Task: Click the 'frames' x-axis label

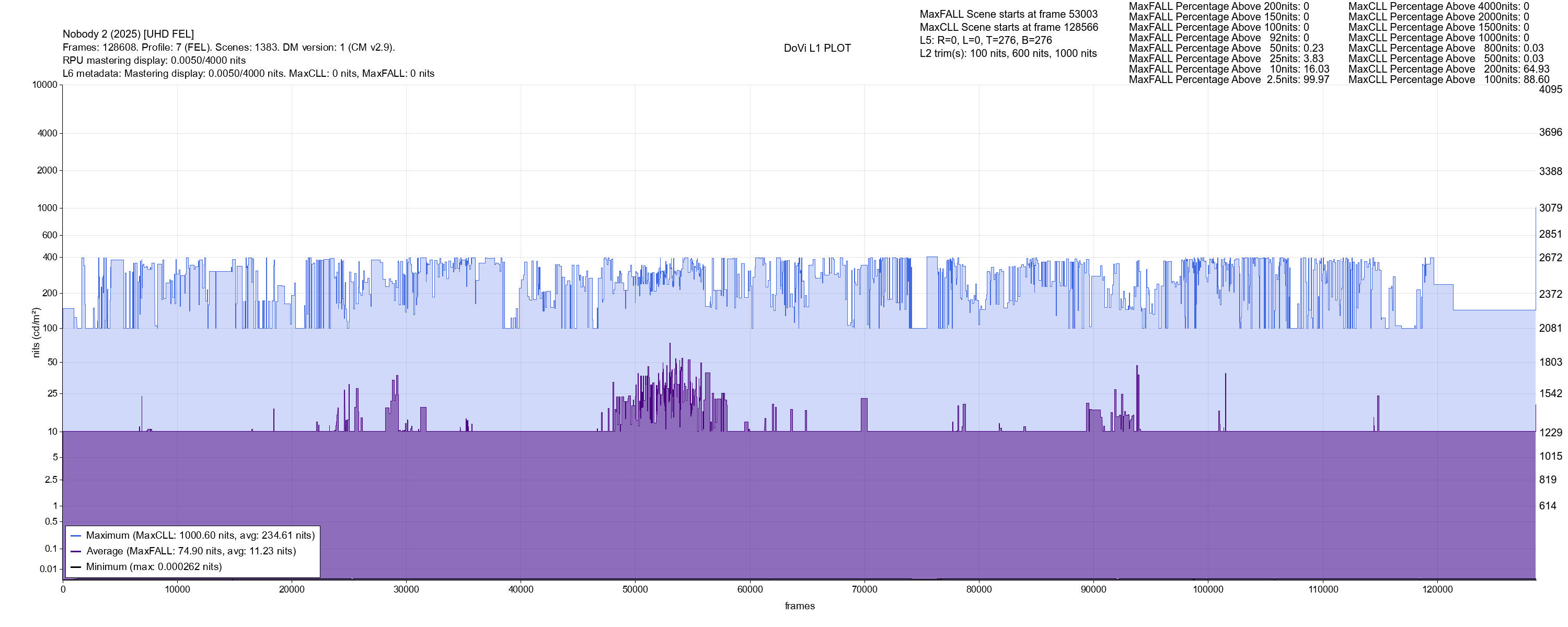Action: [x=799, y=606]
